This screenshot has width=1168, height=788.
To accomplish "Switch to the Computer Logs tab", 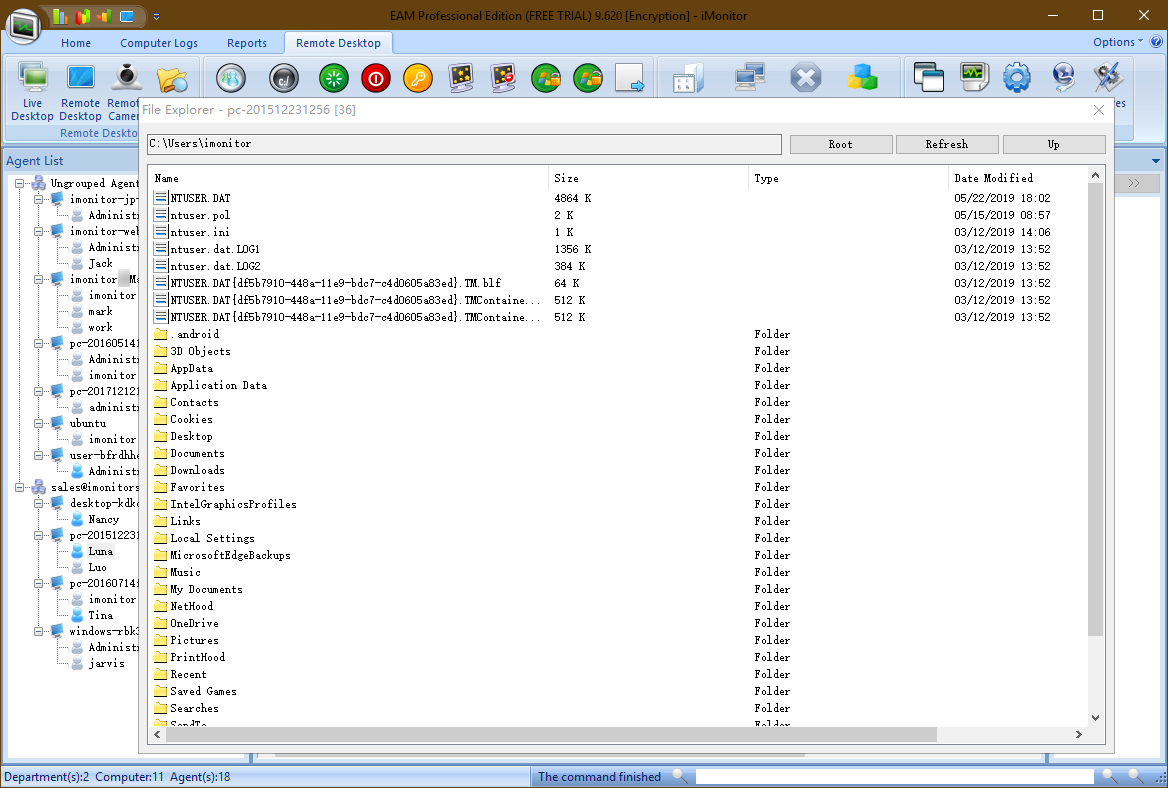I will point(159,43).
